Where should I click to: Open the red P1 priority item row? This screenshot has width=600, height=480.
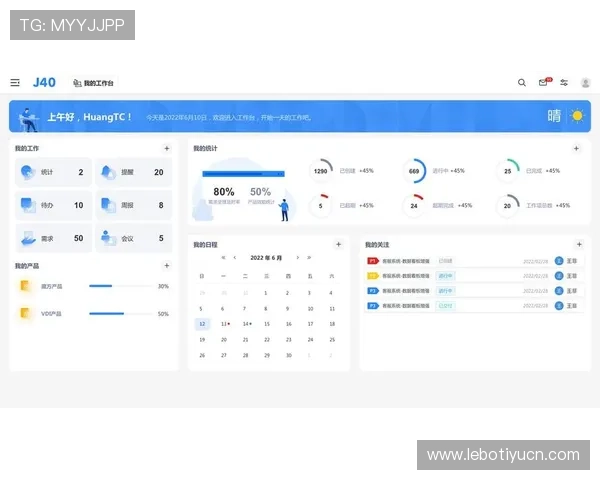coord(470,261)
